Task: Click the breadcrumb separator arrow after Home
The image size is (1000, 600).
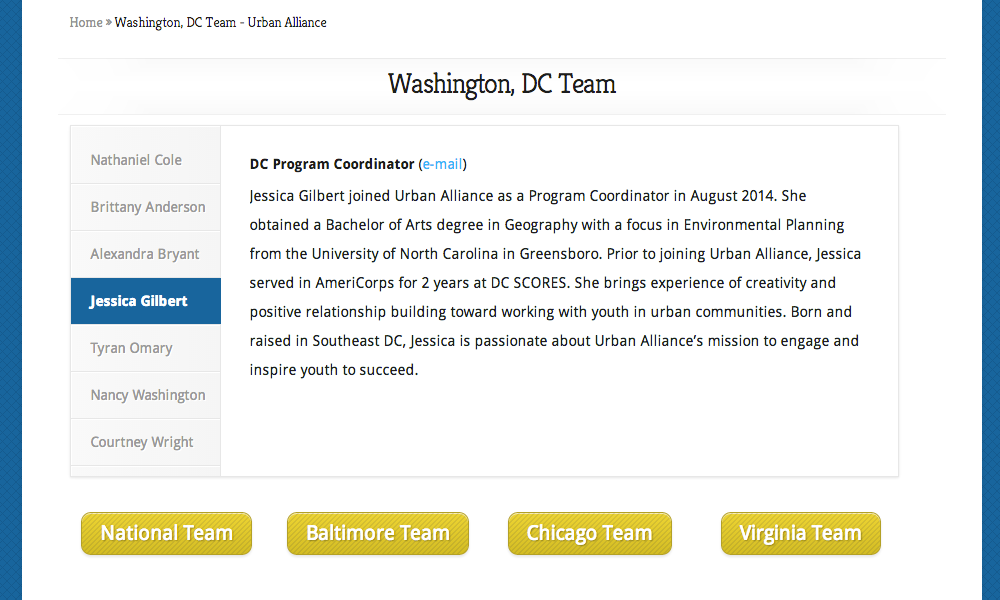Action: tap(108, 22)
